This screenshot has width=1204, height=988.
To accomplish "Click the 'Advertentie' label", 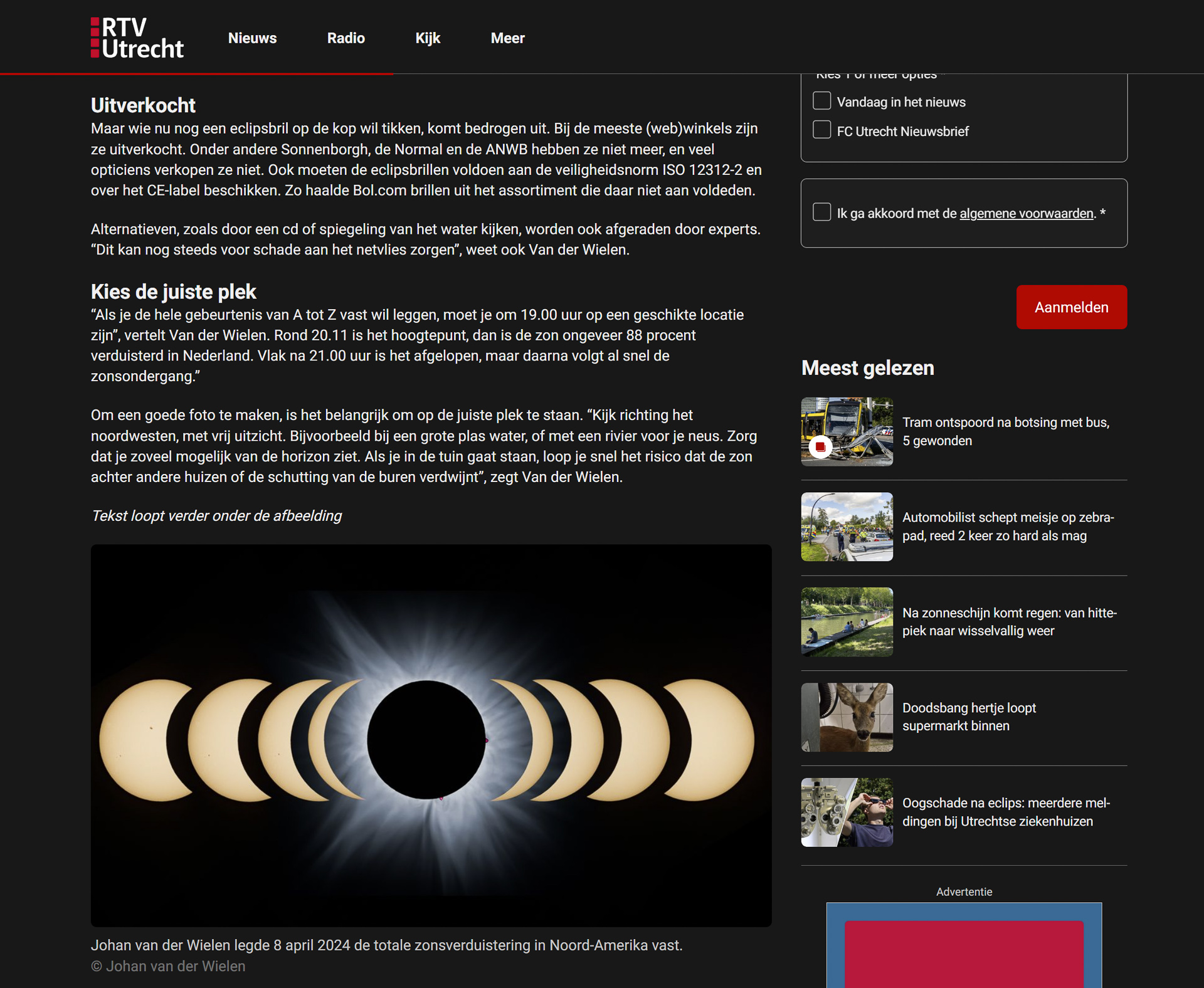I will 964,891.
